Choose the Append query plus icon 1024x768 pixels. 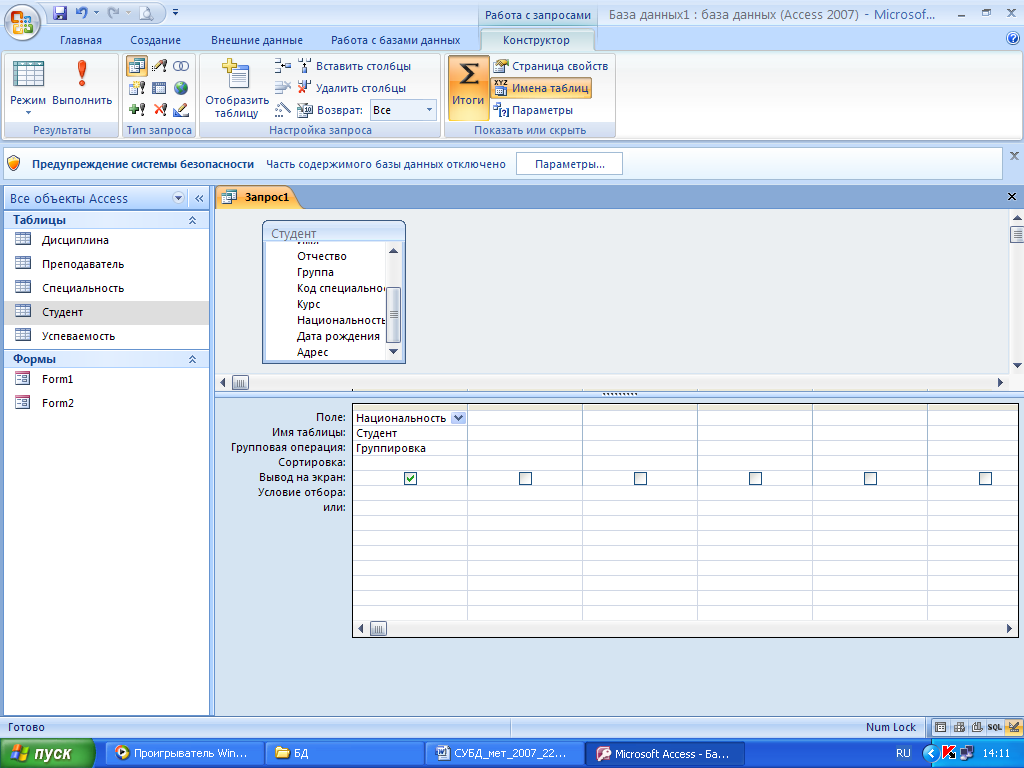tap(136, 110)
